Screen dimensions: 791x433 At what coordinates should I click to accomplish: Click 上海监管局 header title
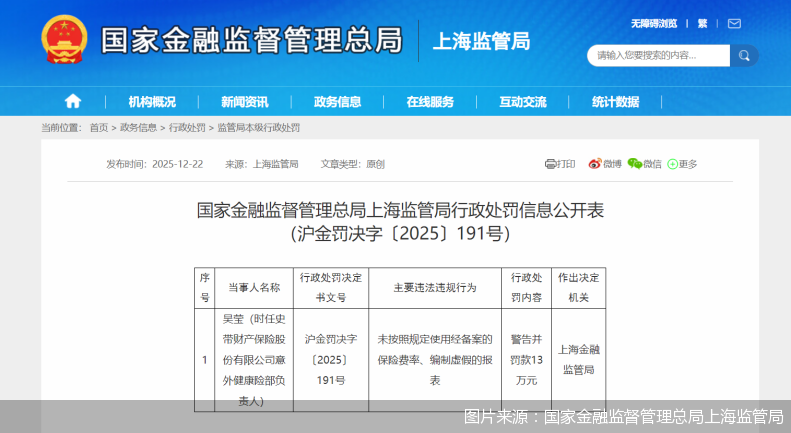[x=482, y=41]
